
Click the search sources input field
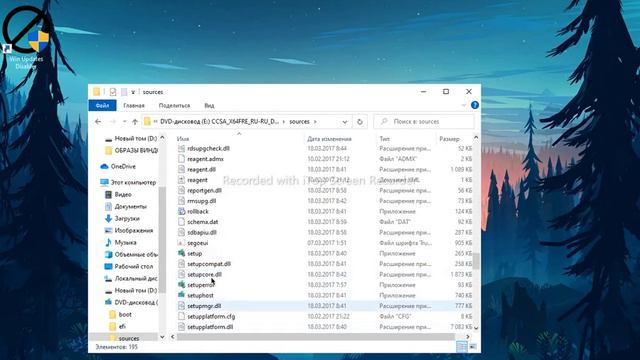424,122
